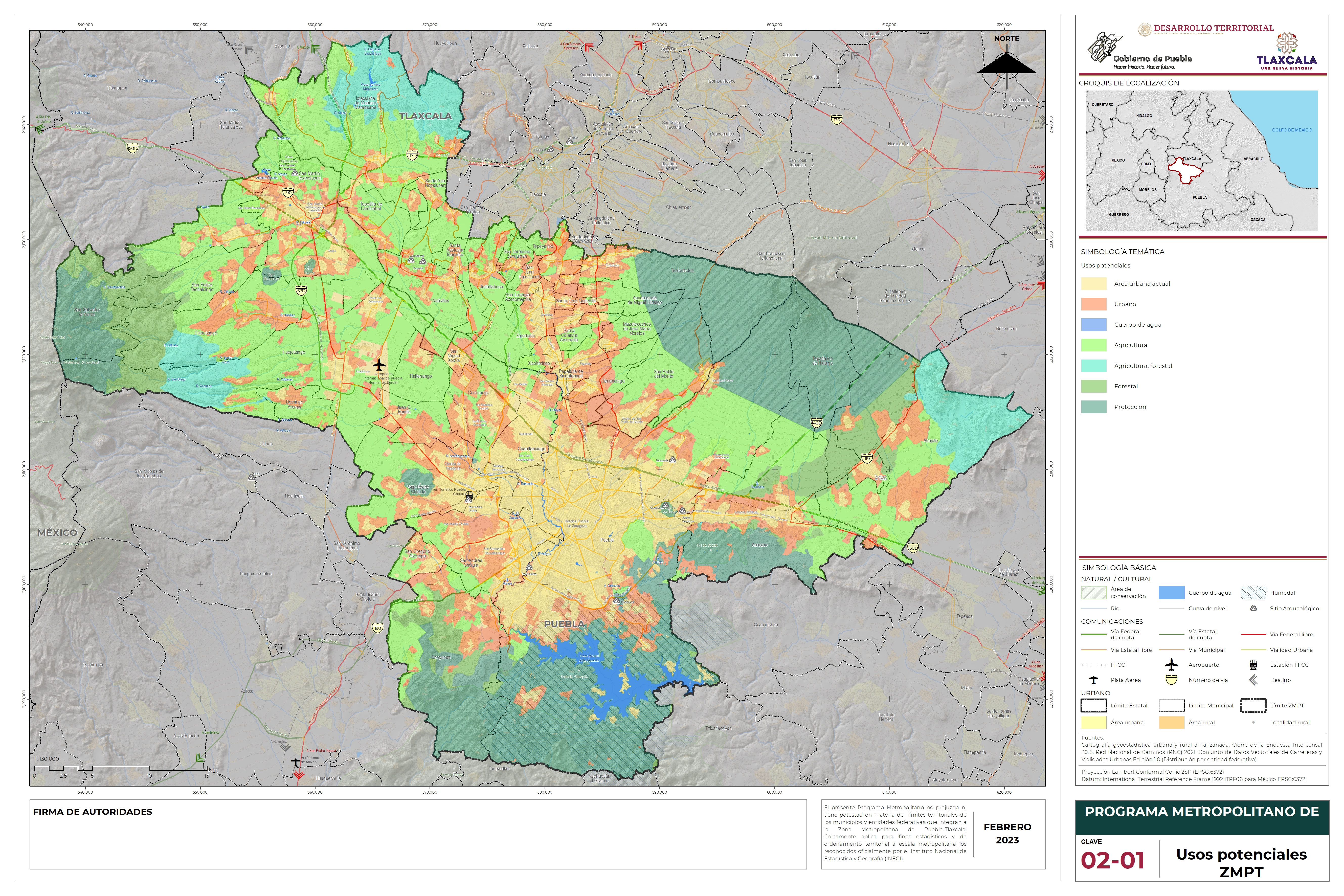This screenshot has height=896, width=1344.
Task: Click the locator map thumbnail of central Mexico
Action: pos(1202,161)
